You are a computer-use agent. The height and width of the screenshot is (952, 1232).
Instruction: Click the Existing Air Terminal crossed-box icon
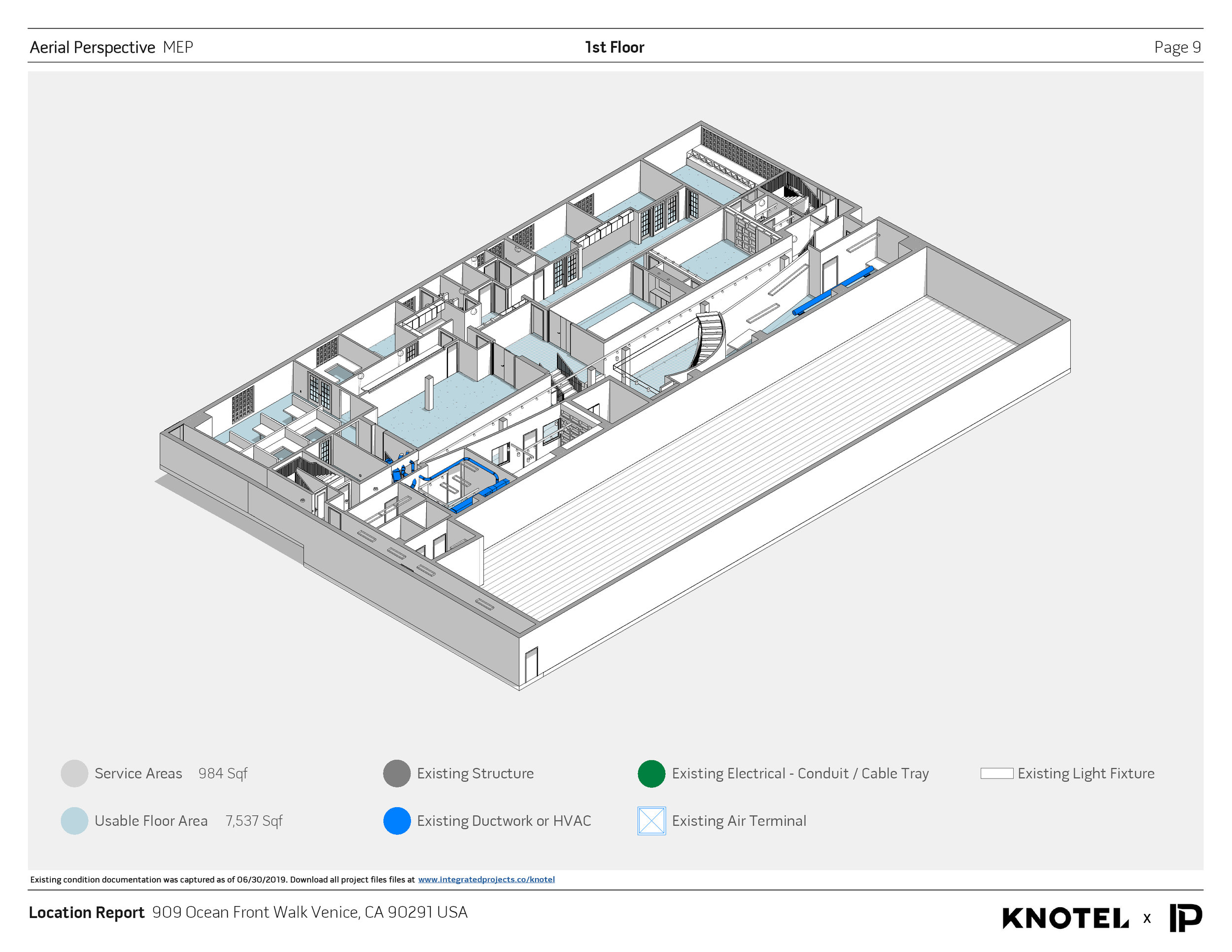651,820
